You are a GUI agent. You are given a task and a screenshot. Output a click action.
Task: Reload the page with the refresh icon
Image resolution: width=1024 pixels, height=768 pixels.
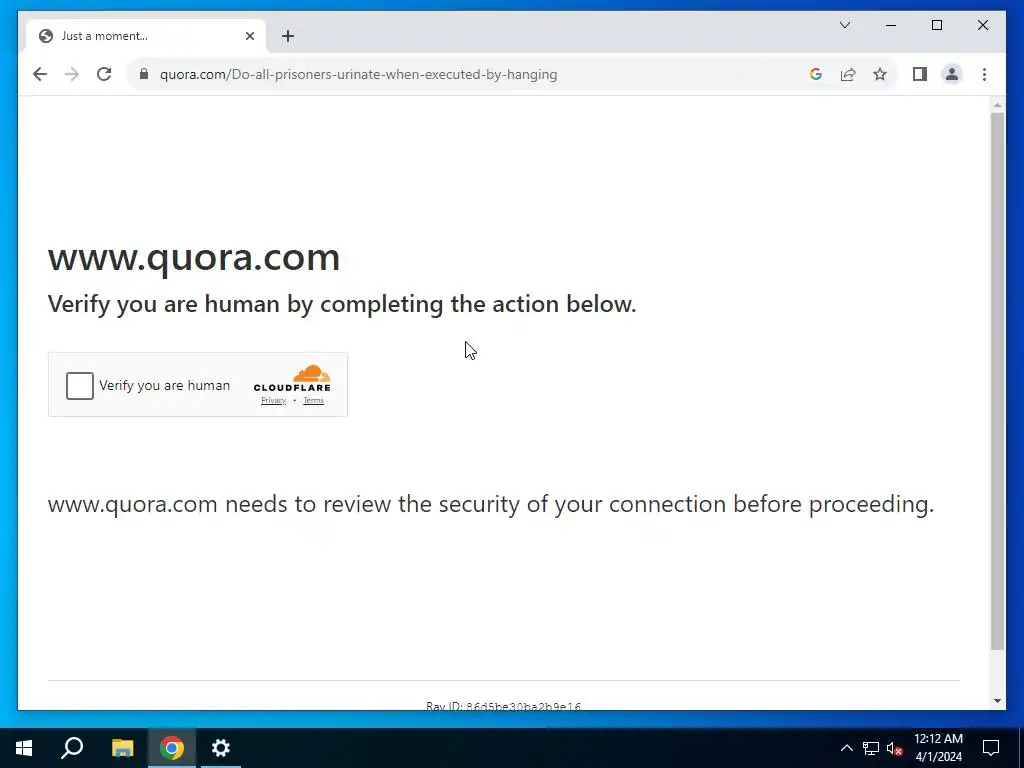pyautogui.click(x=104, y=74)
